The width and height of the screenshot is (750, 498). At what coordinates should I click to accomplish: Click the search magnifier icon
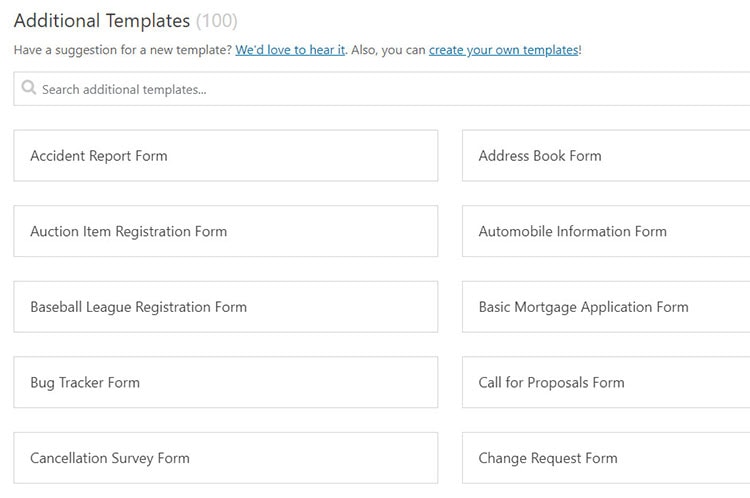pos(29,89)
